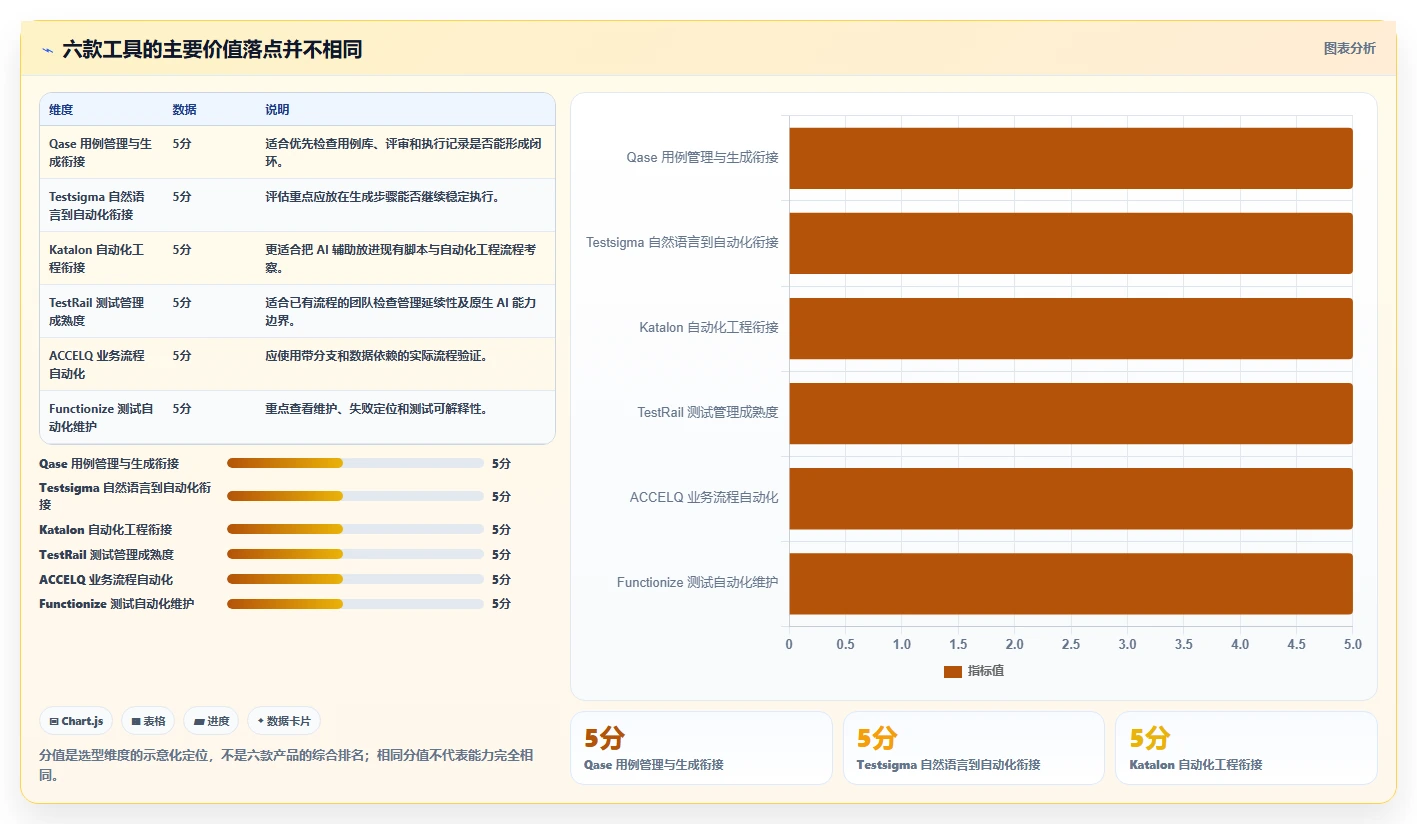
Task: Click the small icon before the panel title
Action: pos(48,50)
